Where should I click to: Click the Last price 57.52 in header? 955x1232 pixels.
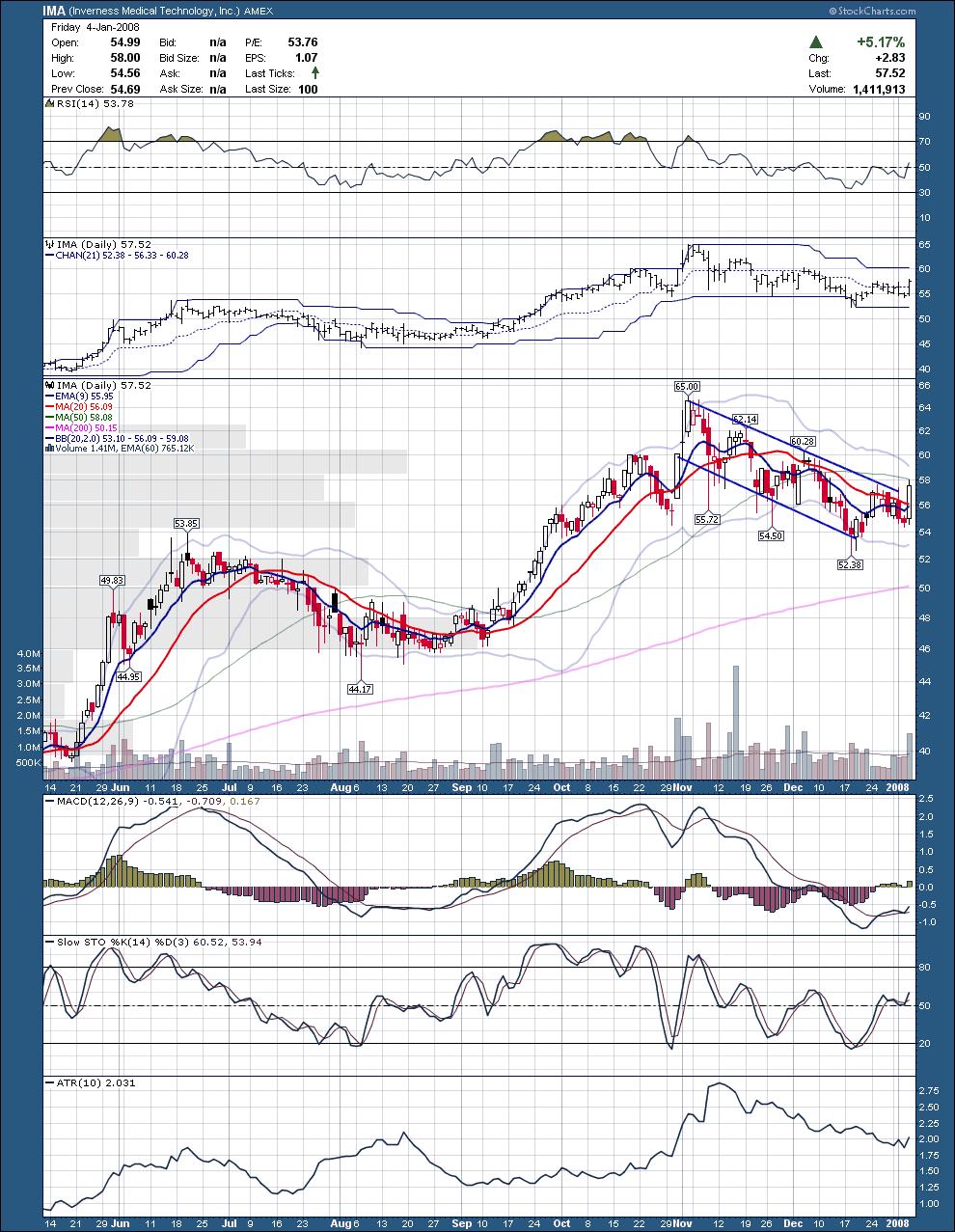coord(889,73)
